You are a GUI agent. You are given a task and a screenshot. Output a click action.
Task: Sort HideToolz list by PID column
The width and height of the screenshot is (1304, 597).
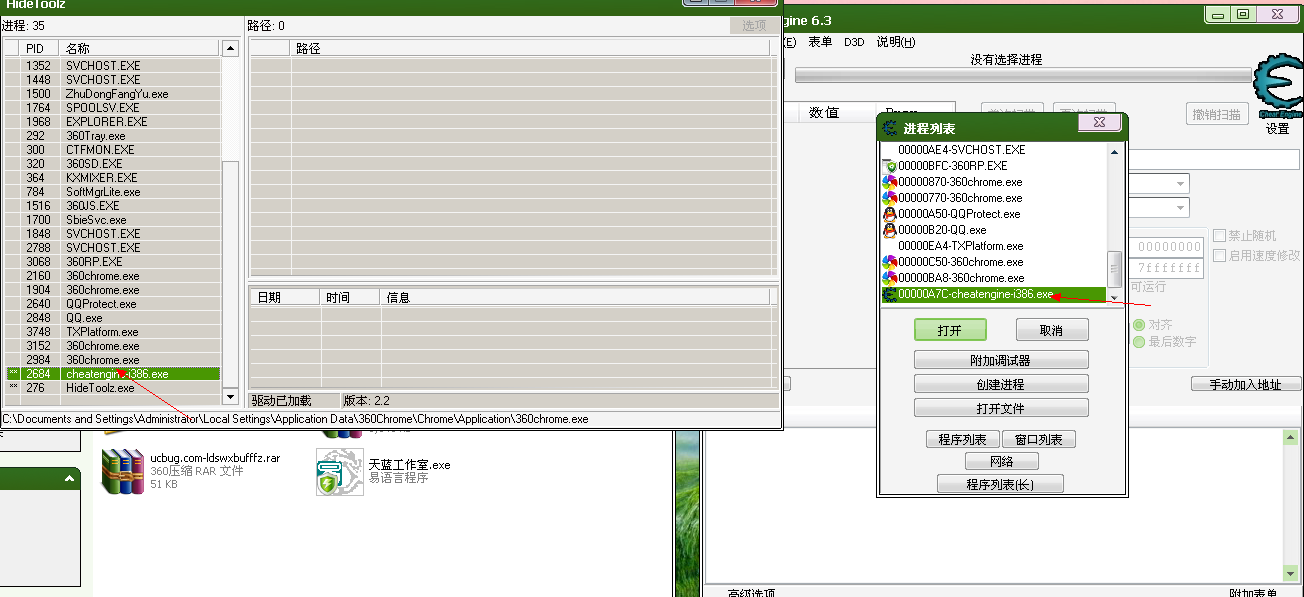click(x=40, y=48)
